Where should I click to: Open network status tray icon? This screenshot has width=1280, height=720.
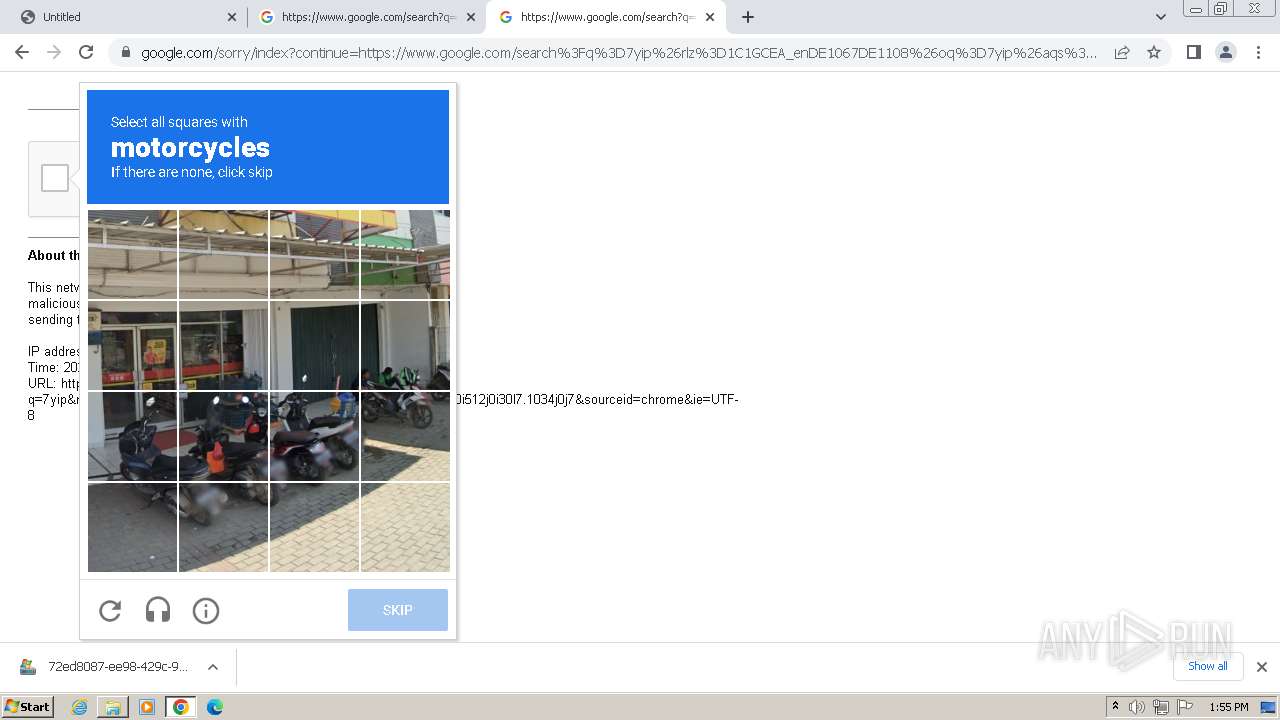[1161, 707]
